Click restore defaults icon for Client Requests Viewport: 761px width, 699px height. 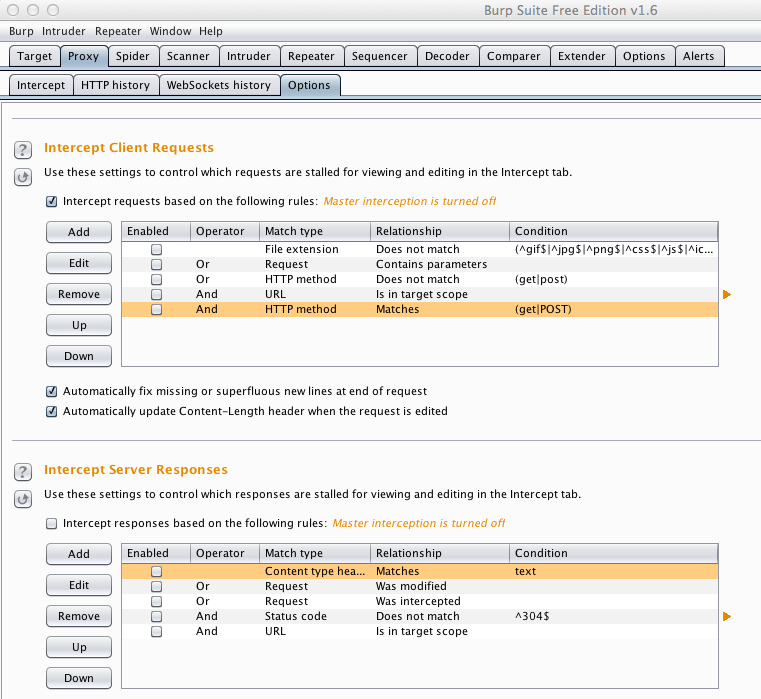coord(23,177)
